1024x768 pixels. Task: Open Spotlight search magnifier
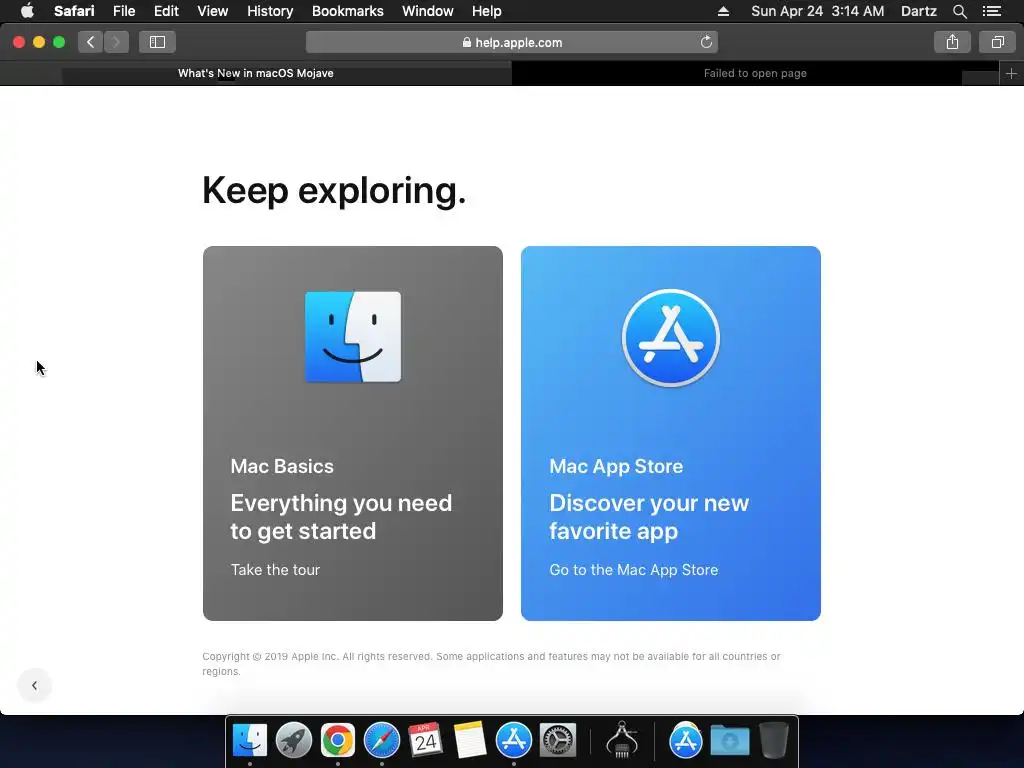[959, 11]
